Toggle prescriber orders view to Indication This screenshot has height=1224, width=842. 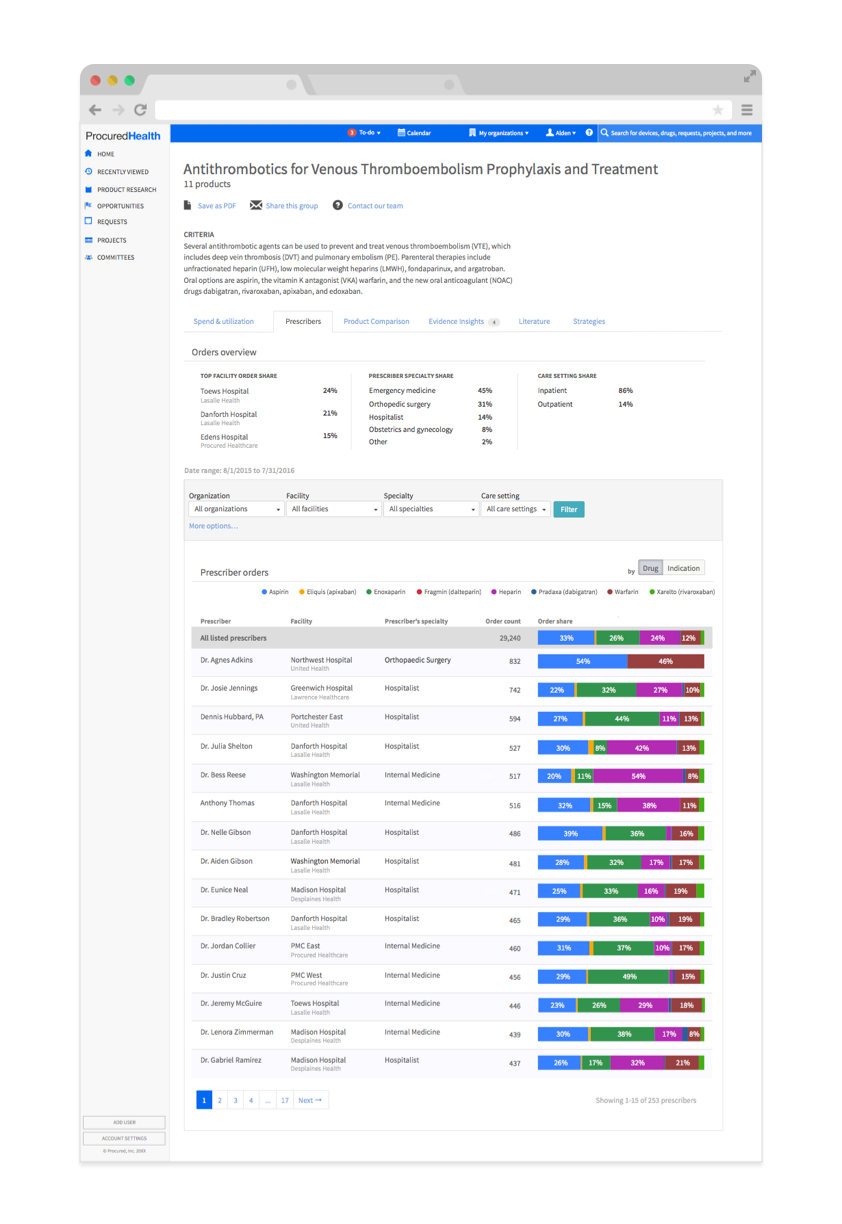[x=684, y=568]
